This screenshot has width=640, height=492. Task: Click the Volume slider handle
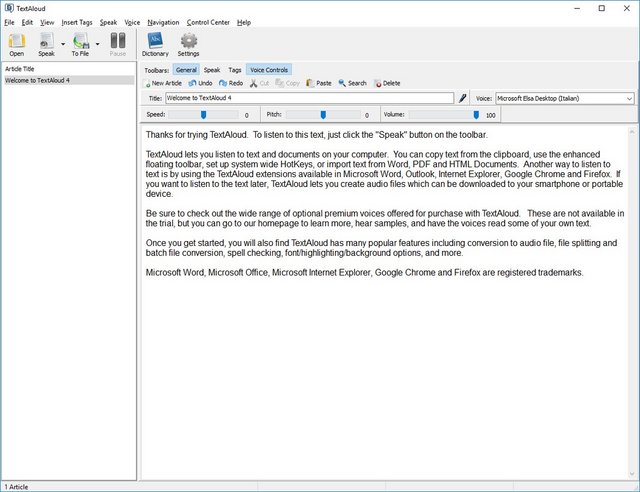coord(476,115)
